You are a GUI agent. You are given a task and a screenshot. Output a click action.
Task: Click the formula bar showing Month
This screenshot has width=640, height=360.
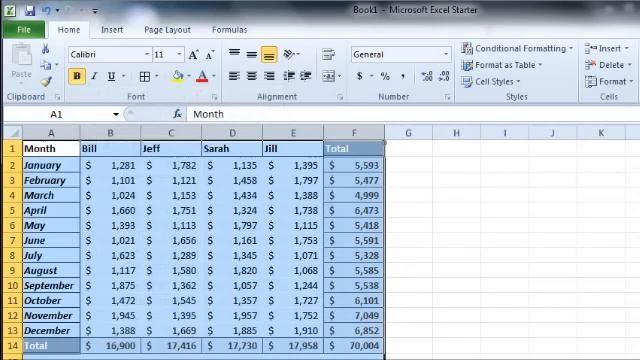click(413, 114)
